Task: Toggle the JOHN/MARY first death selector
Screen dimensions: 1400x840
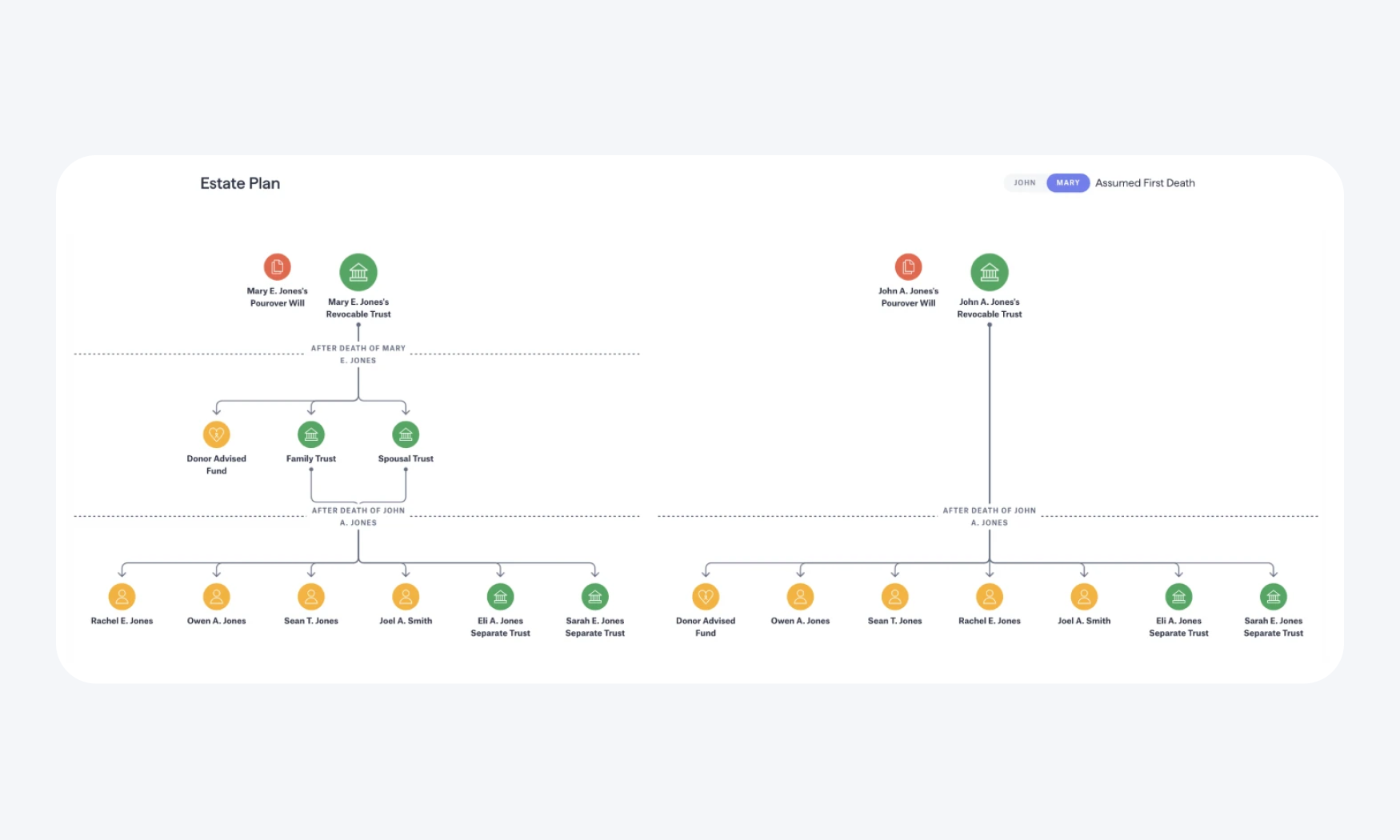Action: pyautogui.click(x=1046, y=182)
